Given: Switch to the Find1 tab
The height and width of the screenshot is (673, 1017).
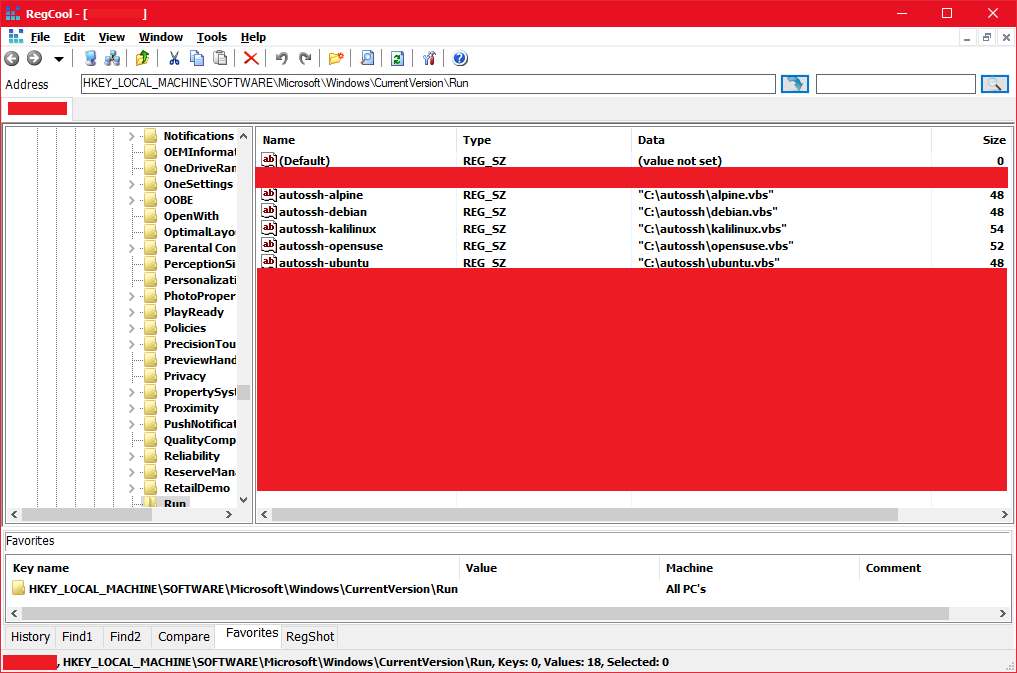Looking at the screenshot, I should point(77,637).
